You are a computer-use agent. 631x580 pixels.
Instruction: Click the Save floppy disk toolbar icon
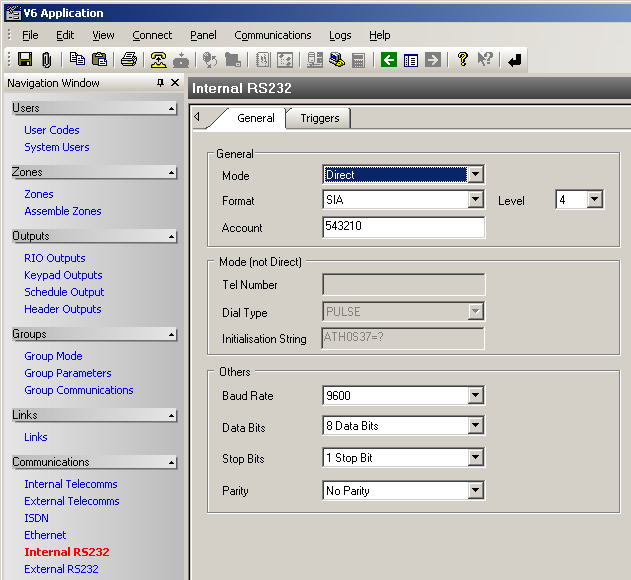coord(25,60)
